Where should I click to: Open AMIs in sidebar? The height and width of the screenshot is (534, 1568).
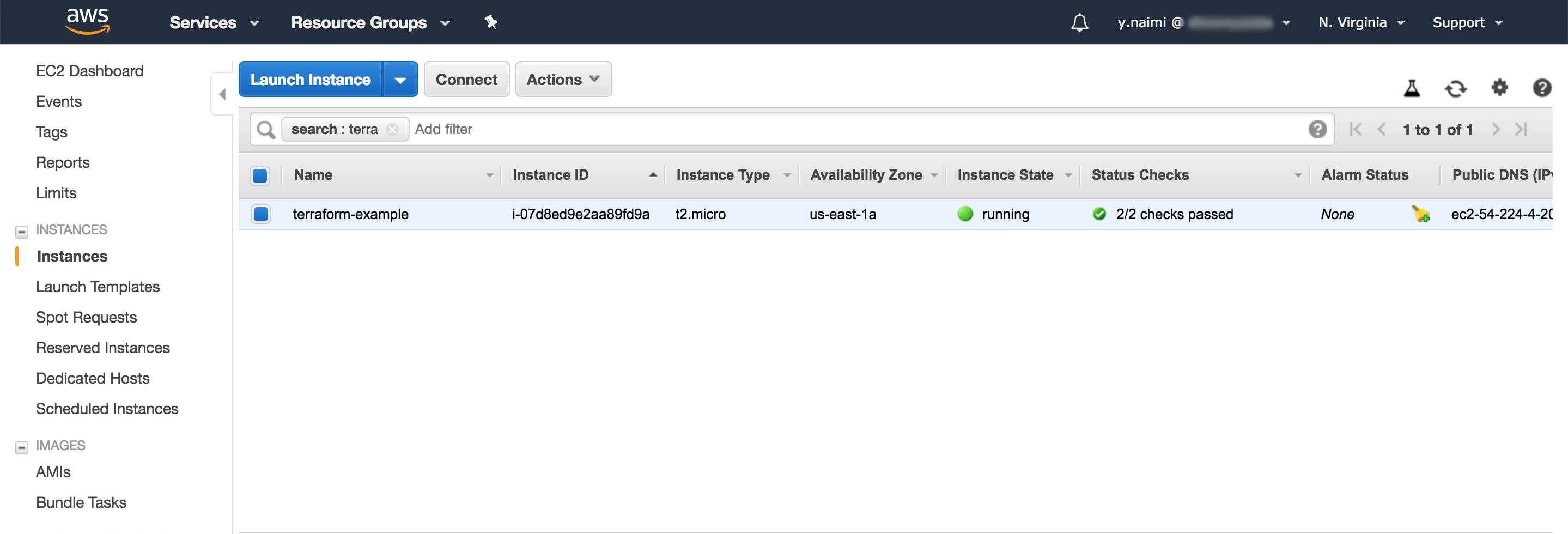coord(53,471)
